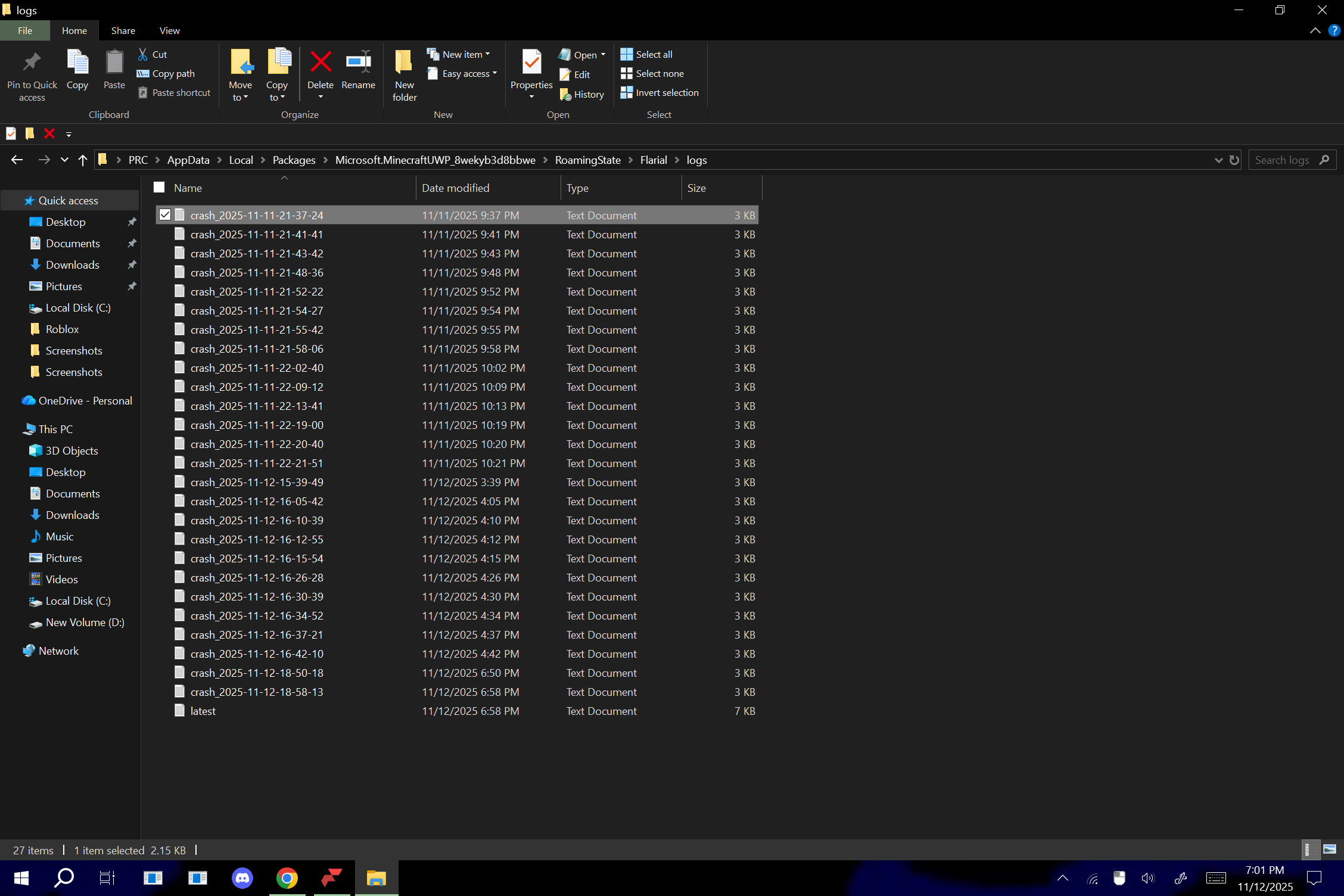Screen dimensions: 1344x896
Task: Switch to large thumbnails view in status bar
Action: tap(1329, 850)
